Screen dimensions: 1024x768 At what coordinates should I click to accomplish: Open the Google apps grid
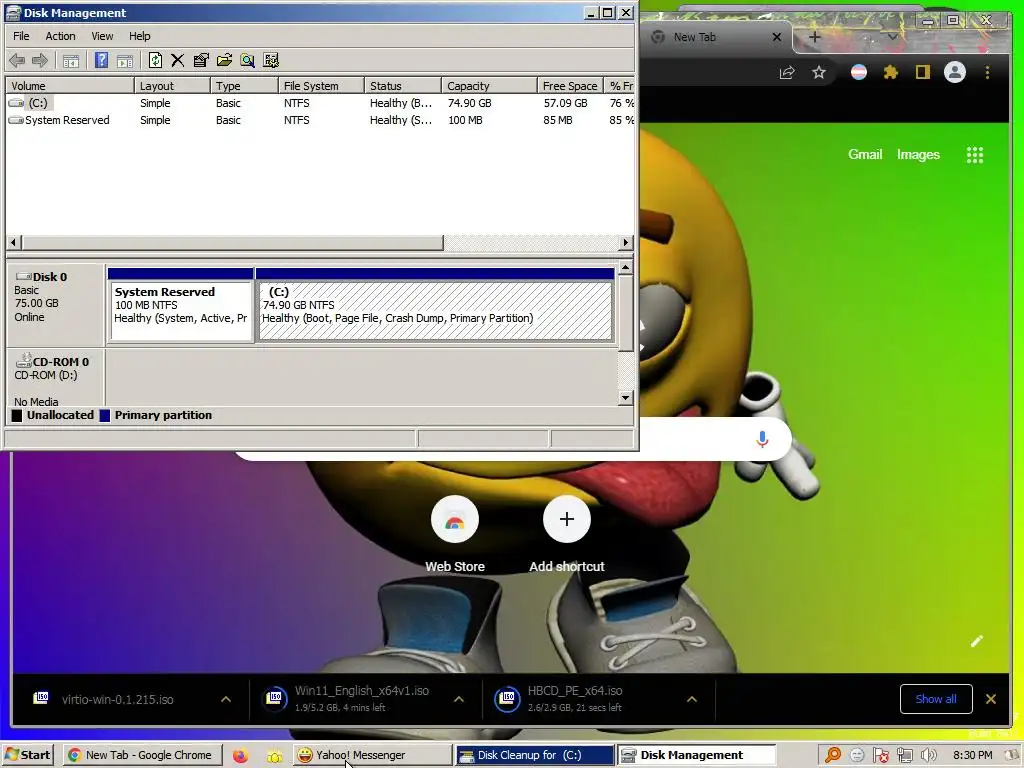974,155
